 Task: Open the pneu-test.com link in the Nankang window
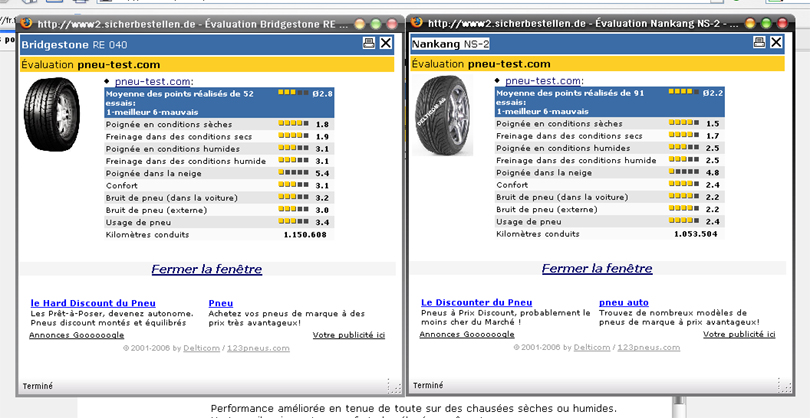point(544,81)
